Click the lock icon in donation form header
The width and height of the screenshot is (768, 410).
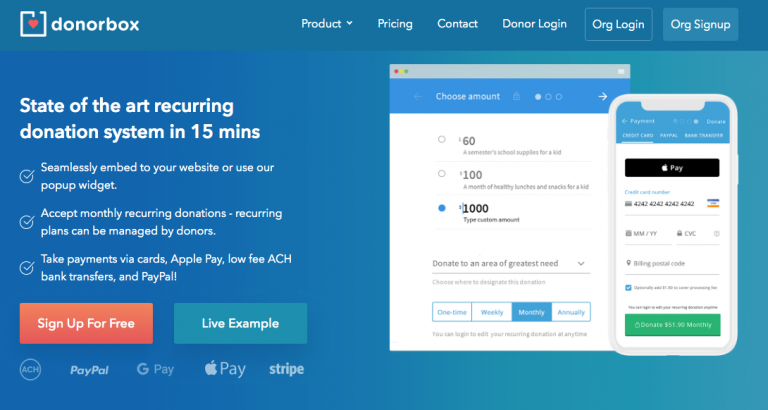(x=516, y=97)
